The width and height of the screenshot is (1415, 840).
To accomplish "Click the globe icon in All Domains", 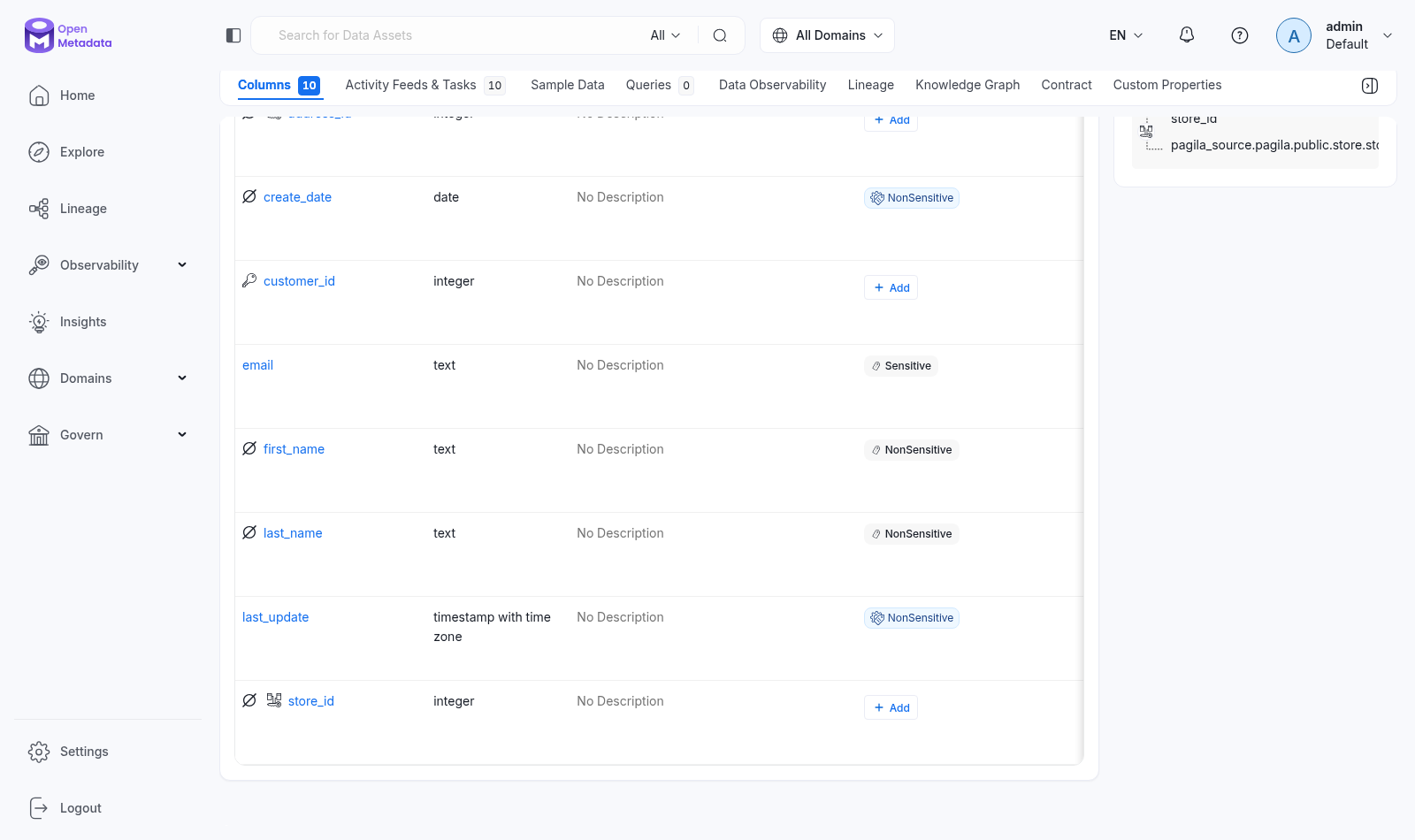I will 780,35.
